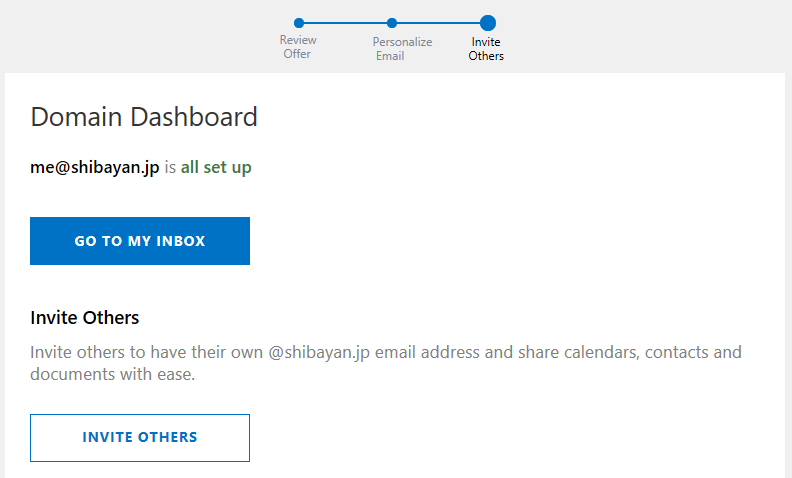792x478 pixels.
Task: Click the Invite Others step label
Action: [x=486, y=49]
